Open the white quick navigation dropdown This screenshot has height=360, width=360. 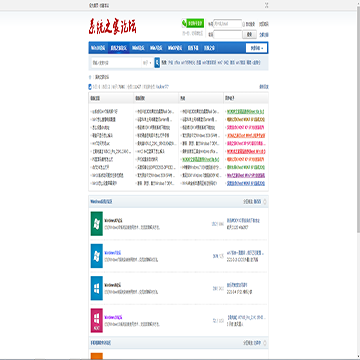pyautogui.click(x=256, y=48)
